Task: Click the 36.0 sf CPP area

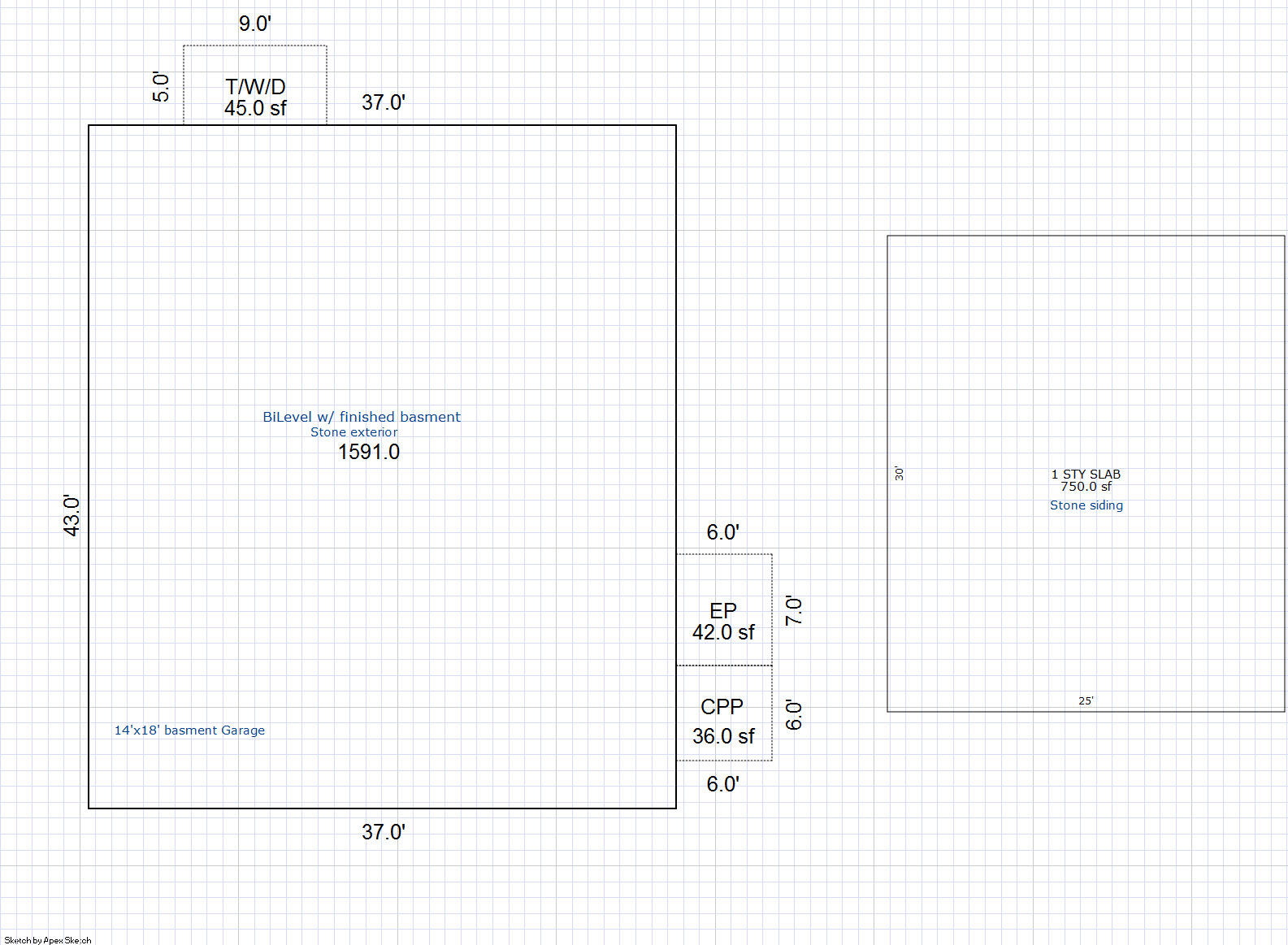Action: (723, 736)
